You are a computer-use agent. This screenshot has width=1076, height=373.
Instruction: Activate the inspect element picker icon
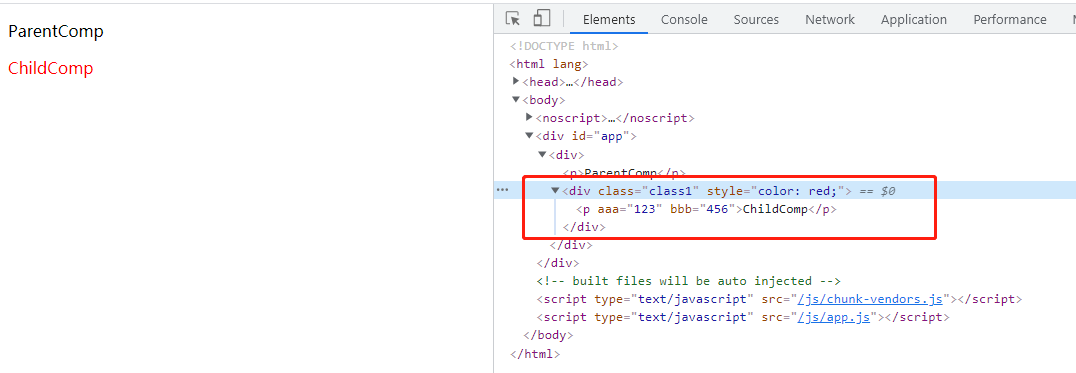coord(513,19)
